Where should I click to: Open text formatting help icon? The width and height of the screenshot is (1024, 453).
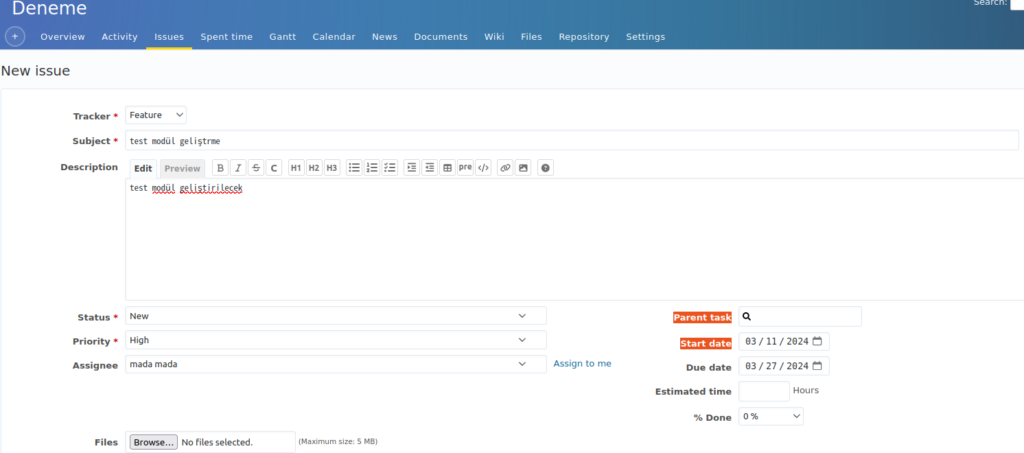click(x=545, y=168)
